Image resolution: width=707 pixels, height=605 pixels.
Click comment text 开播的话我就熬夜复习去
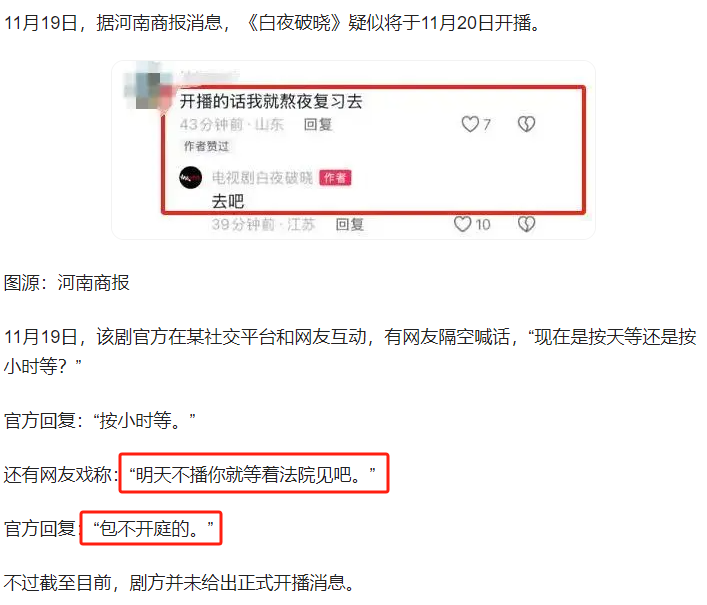[x=271, y=101]
